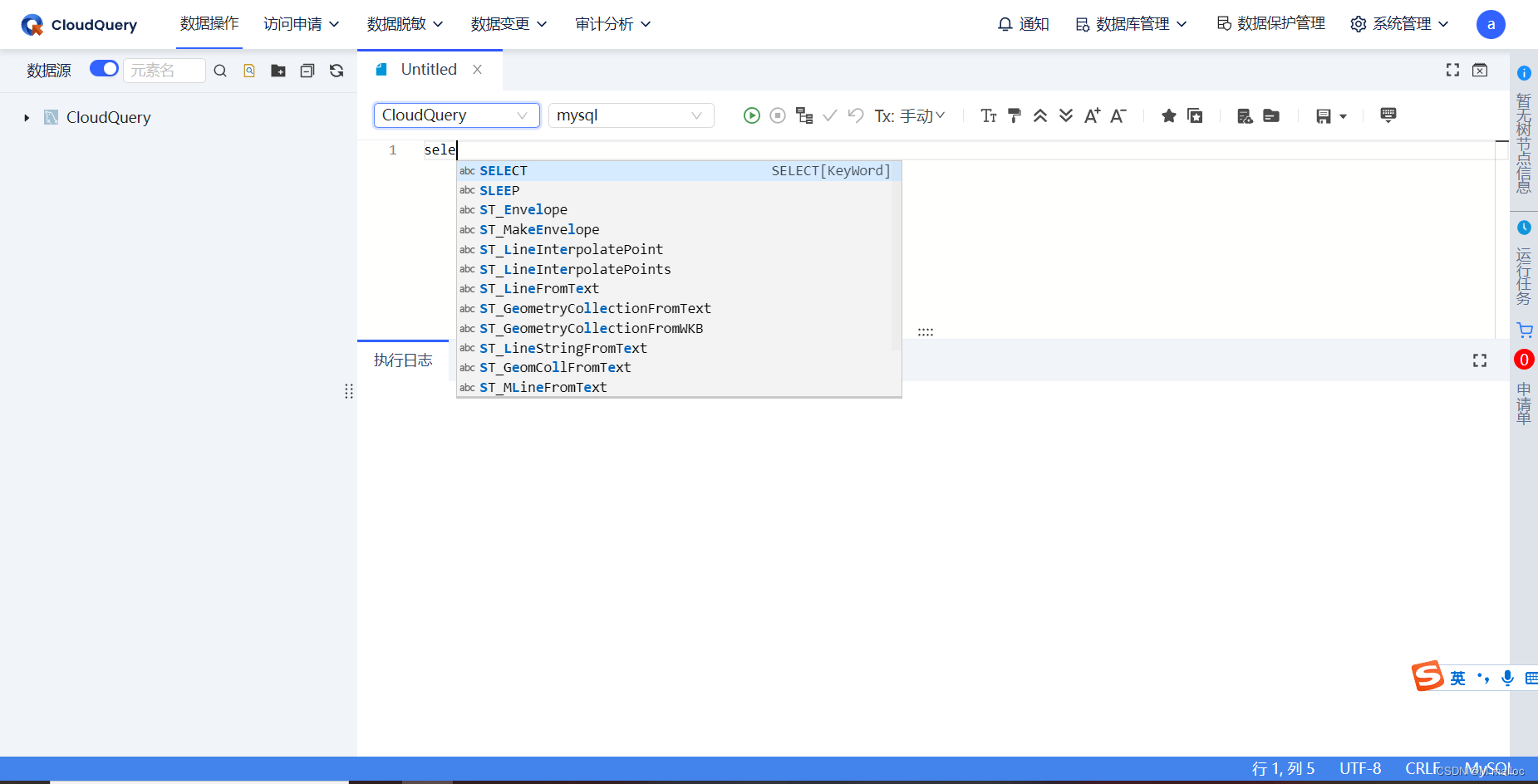Click the double up-arrow icon

[1040, 115]
